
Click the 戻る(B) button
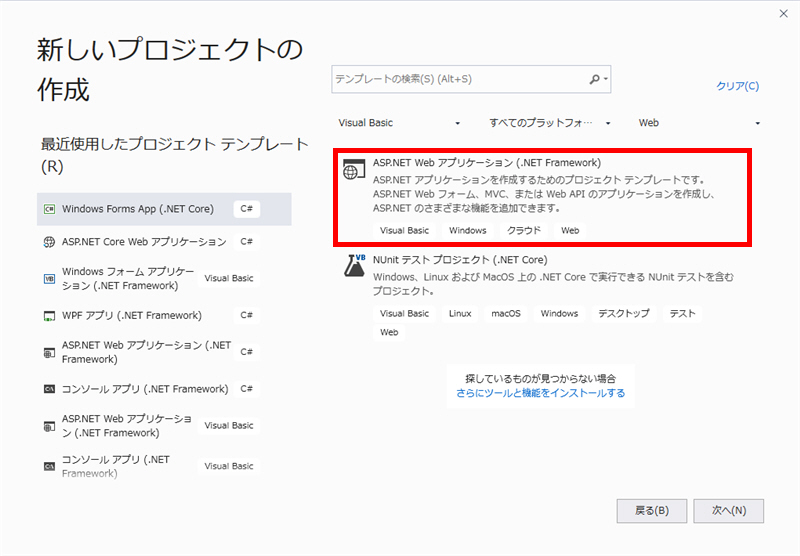[652, 511]
